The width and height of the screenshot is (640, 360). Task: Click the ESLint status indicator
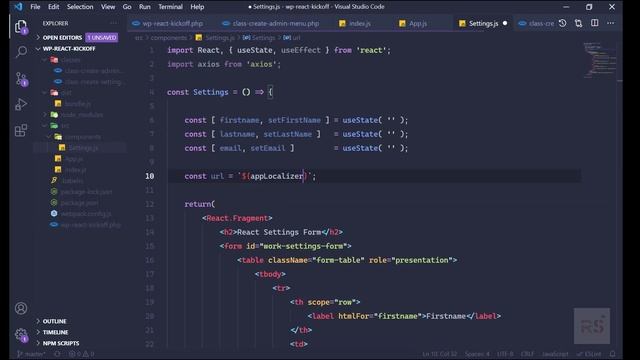(x=589, y=354)
